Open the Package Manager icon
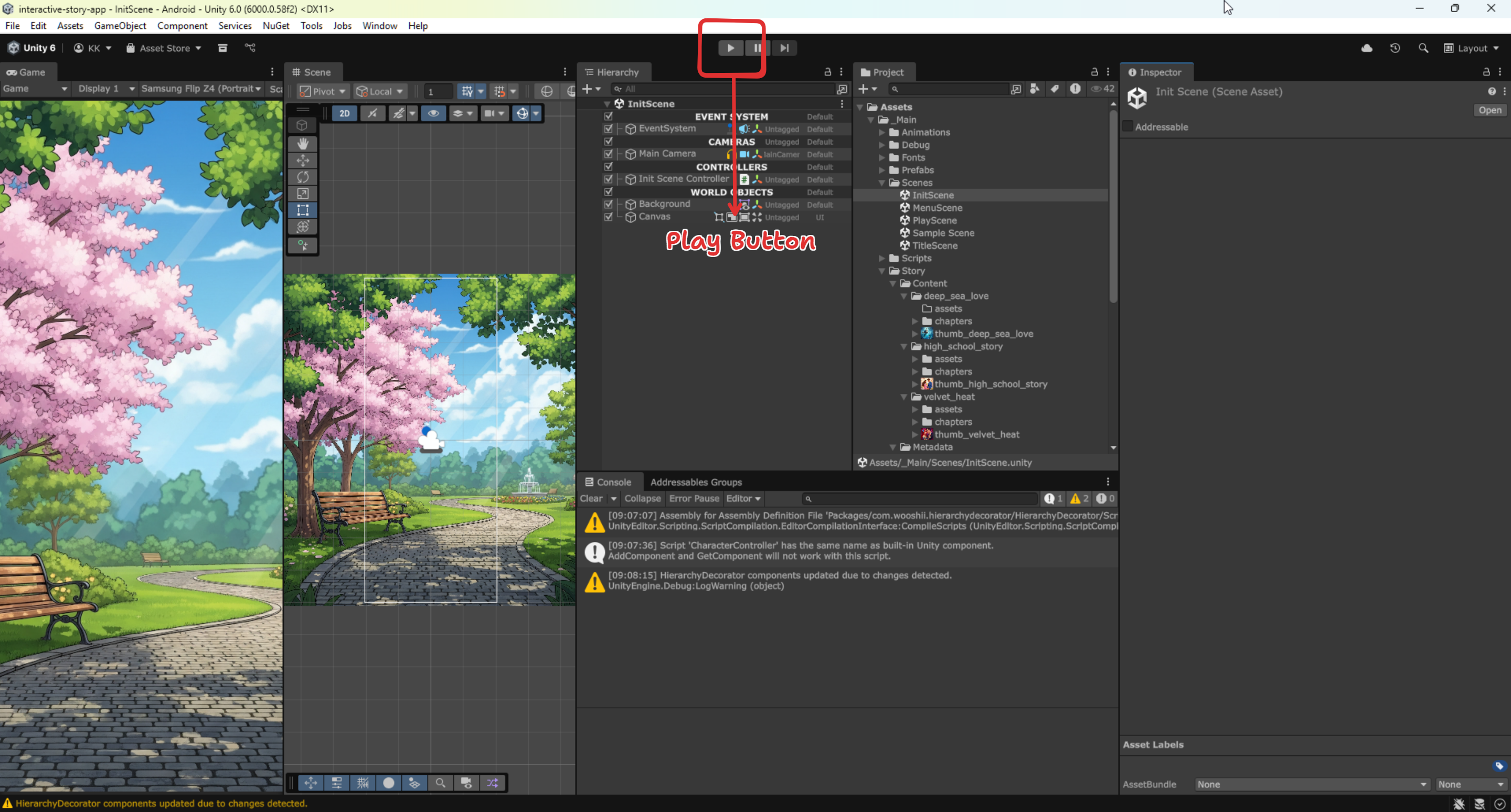 (222, 48)
